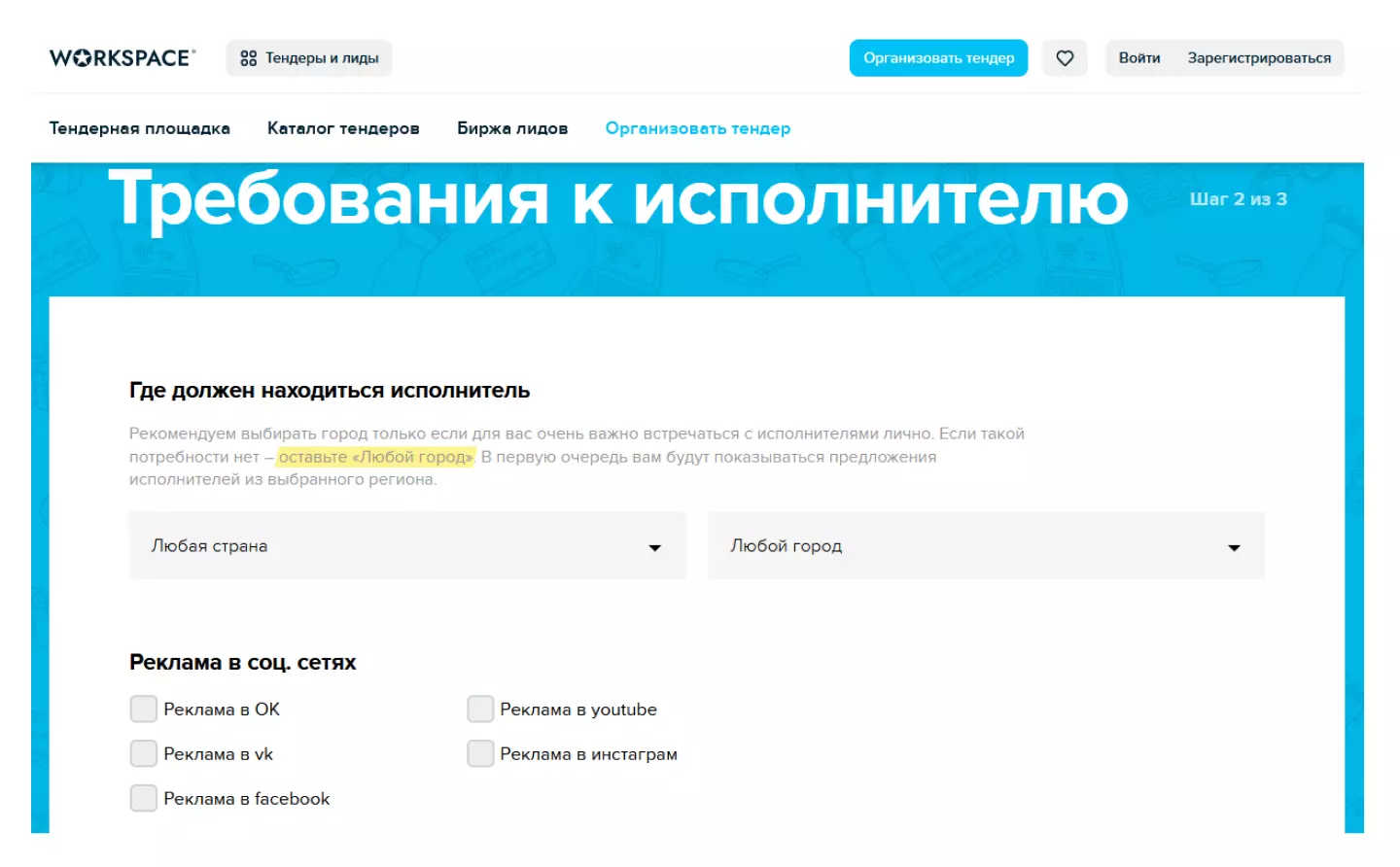Enable the Реклама в vk checkbox

point(144,754)
